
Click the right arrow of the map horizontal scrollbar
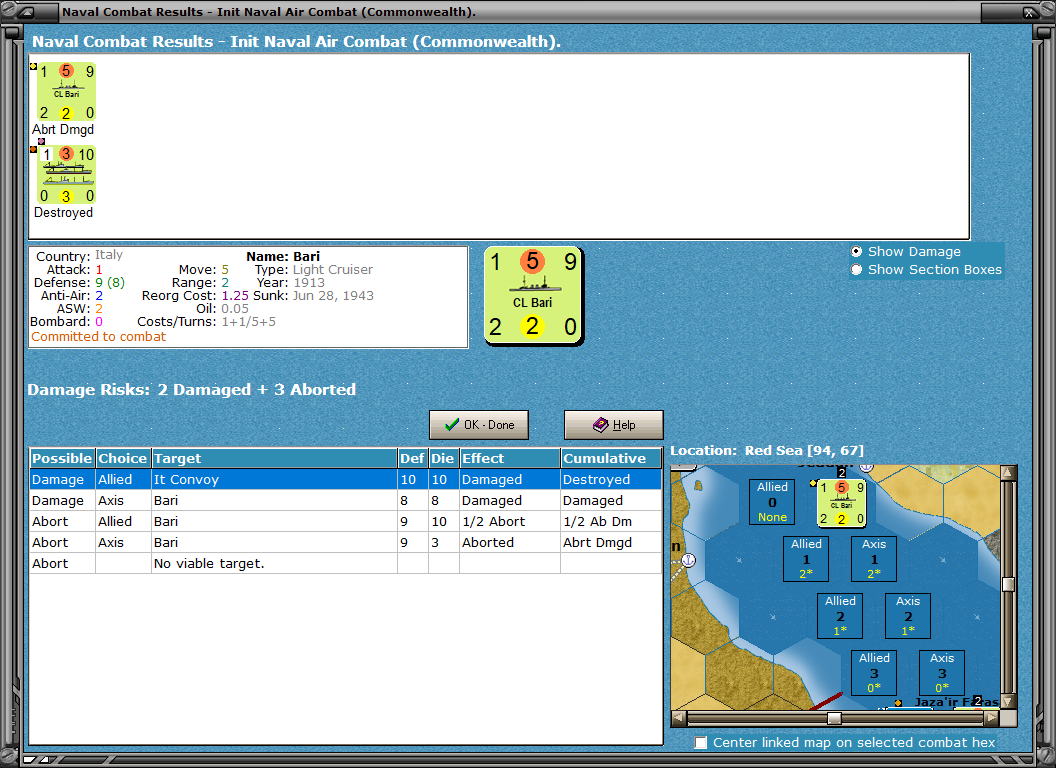991,718
